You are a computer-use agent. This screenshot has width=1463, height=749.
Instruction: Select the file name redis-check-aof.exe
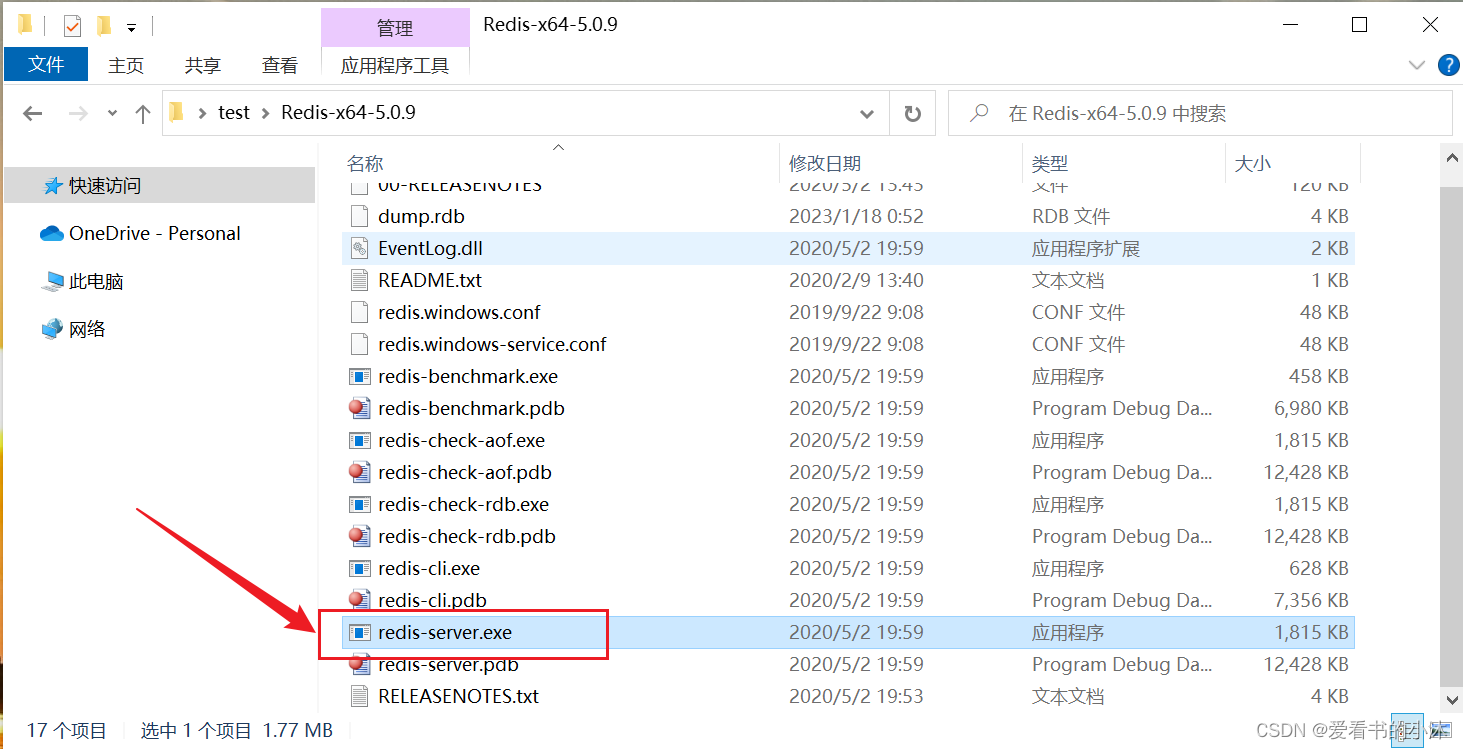(461, 440)
